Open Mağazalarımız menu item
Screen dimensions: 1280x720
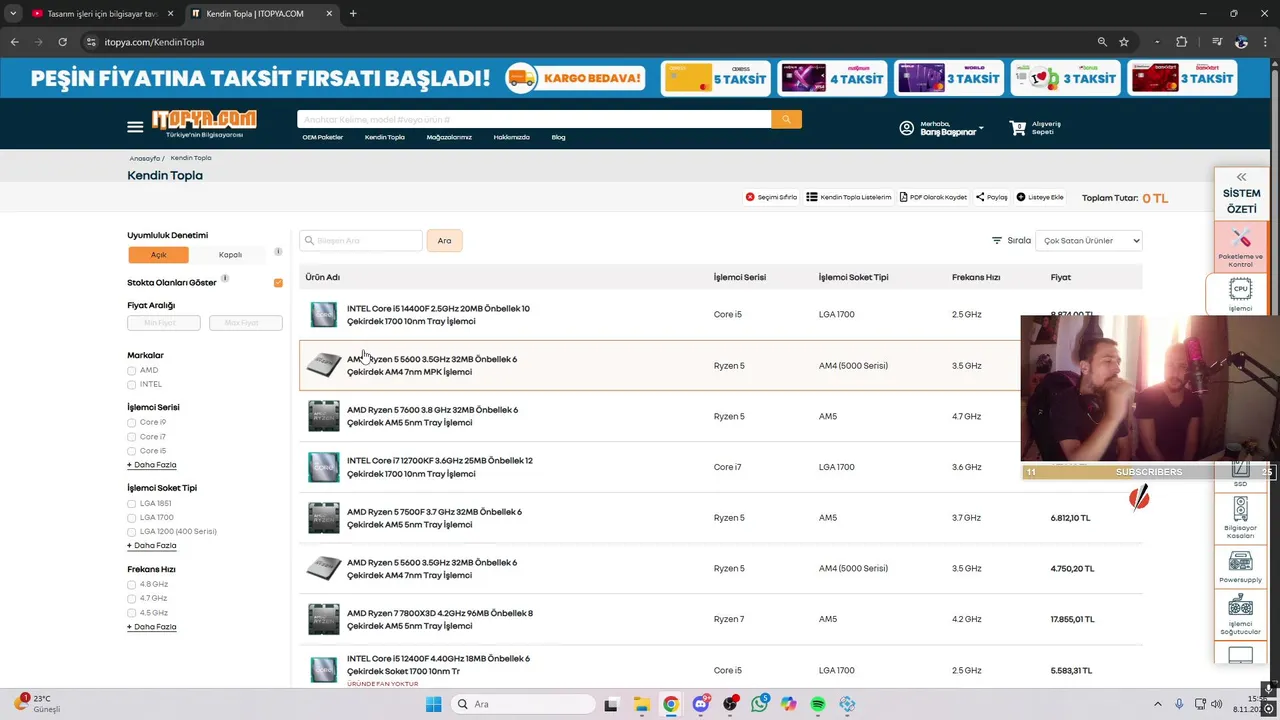coord(449,137)
